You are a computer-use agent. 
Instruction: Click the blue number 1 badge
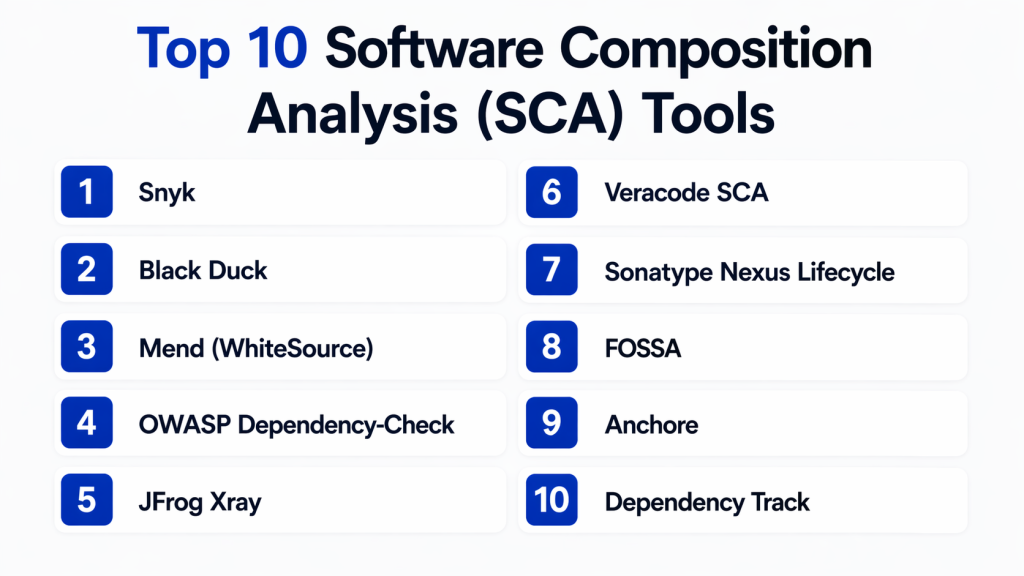(x=86, y=192)
